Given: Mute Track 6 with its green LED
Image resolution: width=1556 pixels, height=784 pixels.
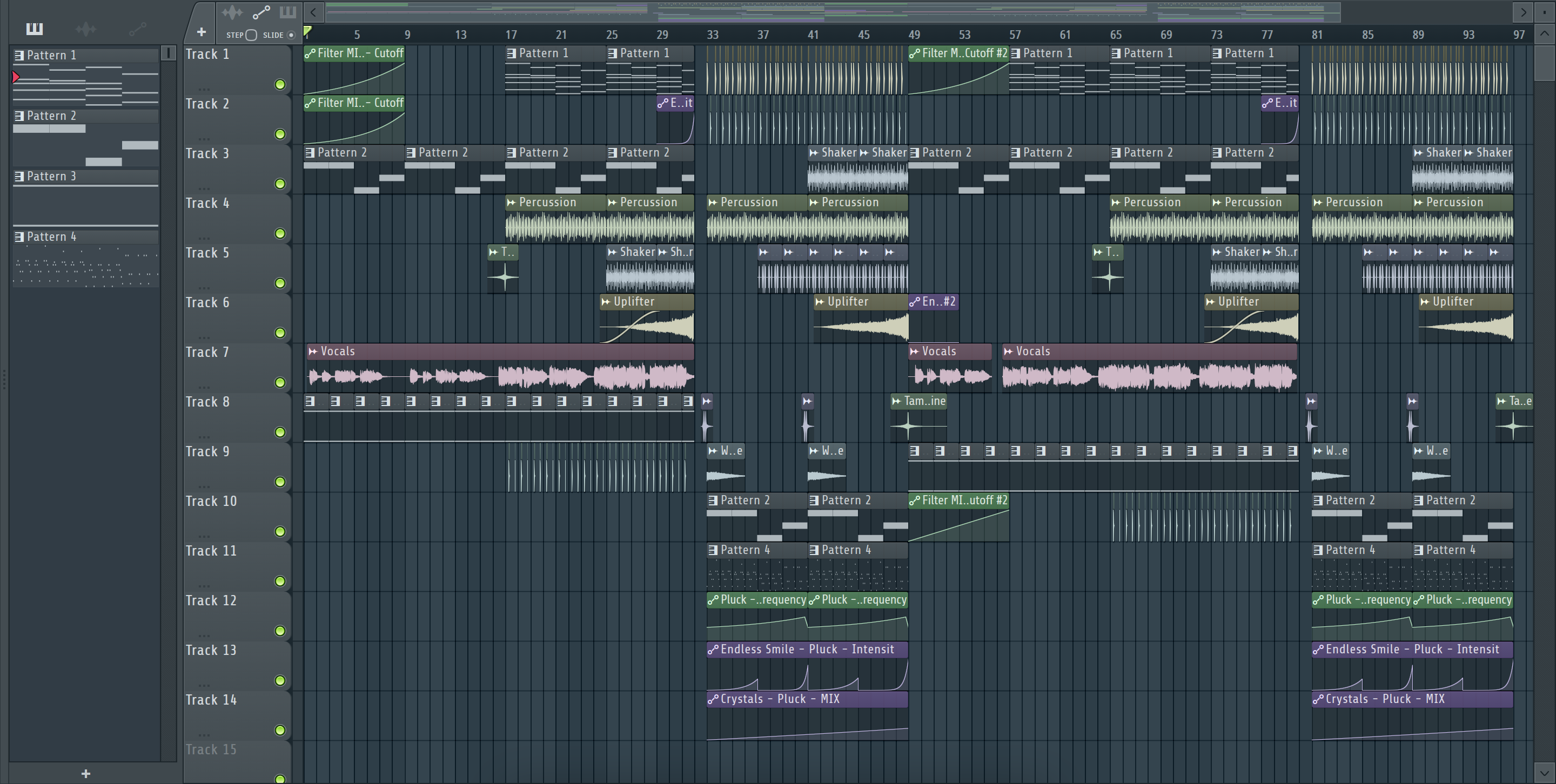Looking at the screenshot, I should click(x=280, y=333).
